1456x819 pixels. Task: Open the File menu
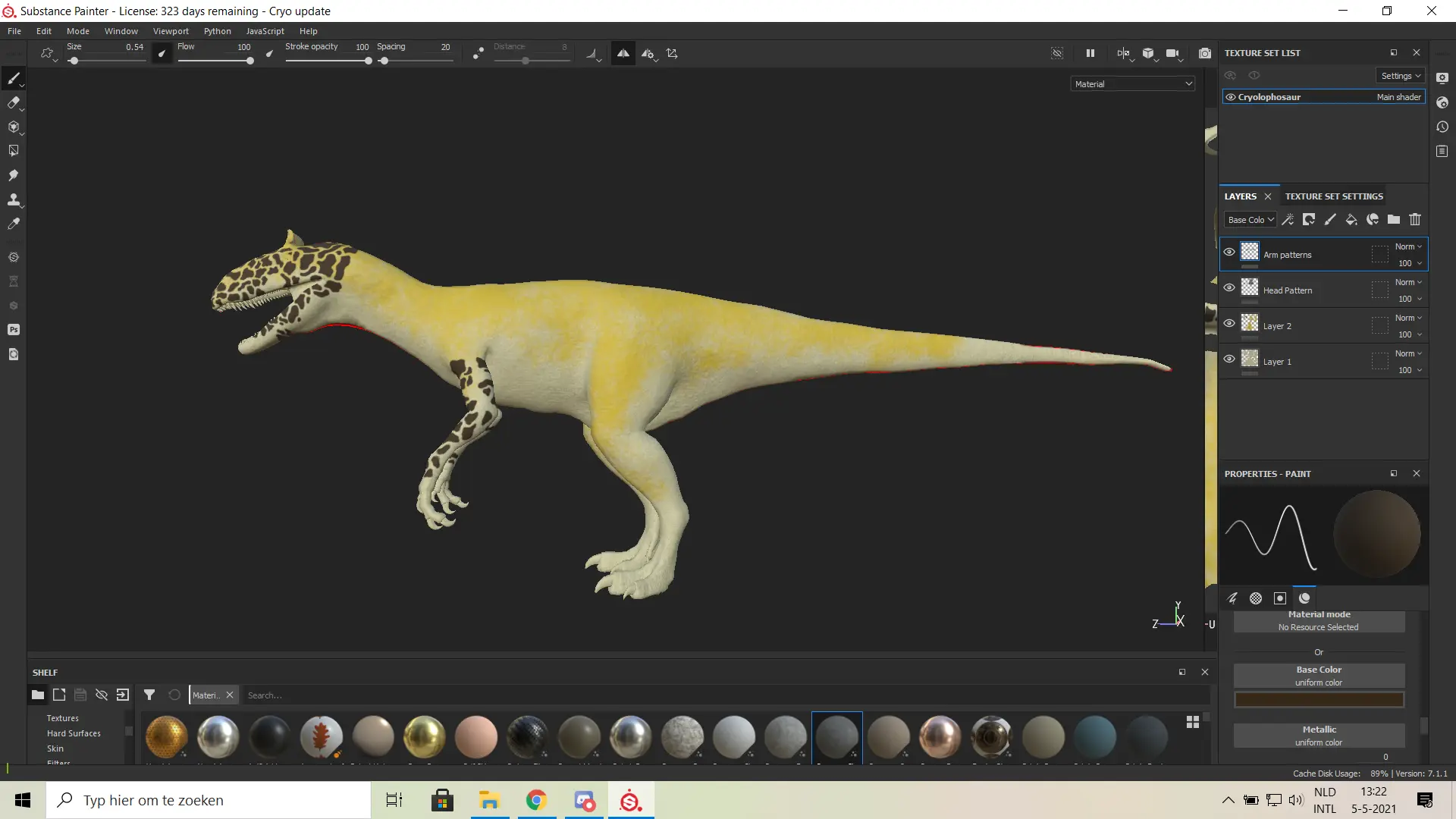pos(14,31)
